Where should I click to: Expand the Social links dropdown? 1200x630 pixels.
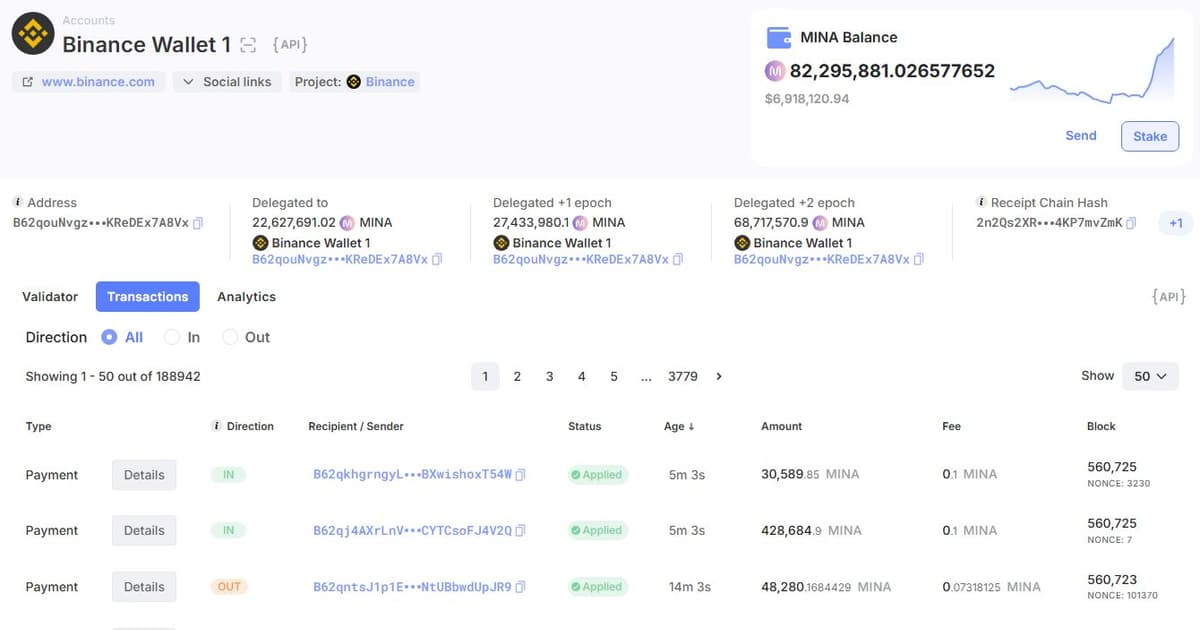coord(227,82)
